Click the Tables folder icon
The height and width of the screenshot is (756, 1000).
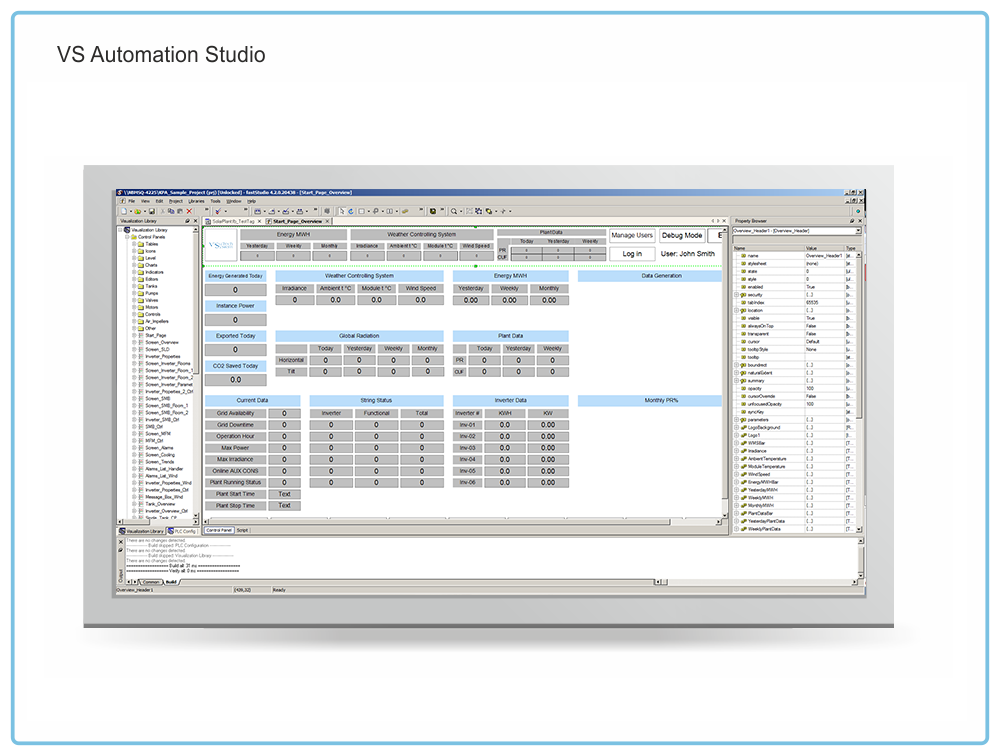point(141,244)
